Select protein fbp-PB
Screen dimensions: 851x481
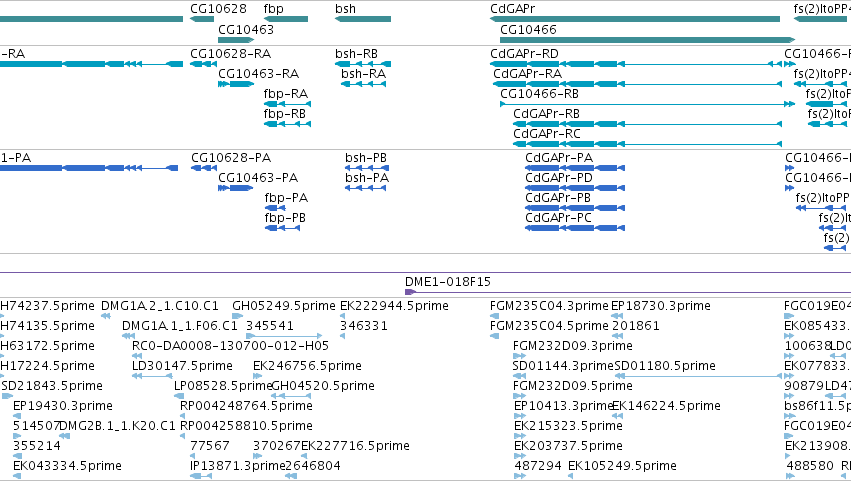point(282,228)
